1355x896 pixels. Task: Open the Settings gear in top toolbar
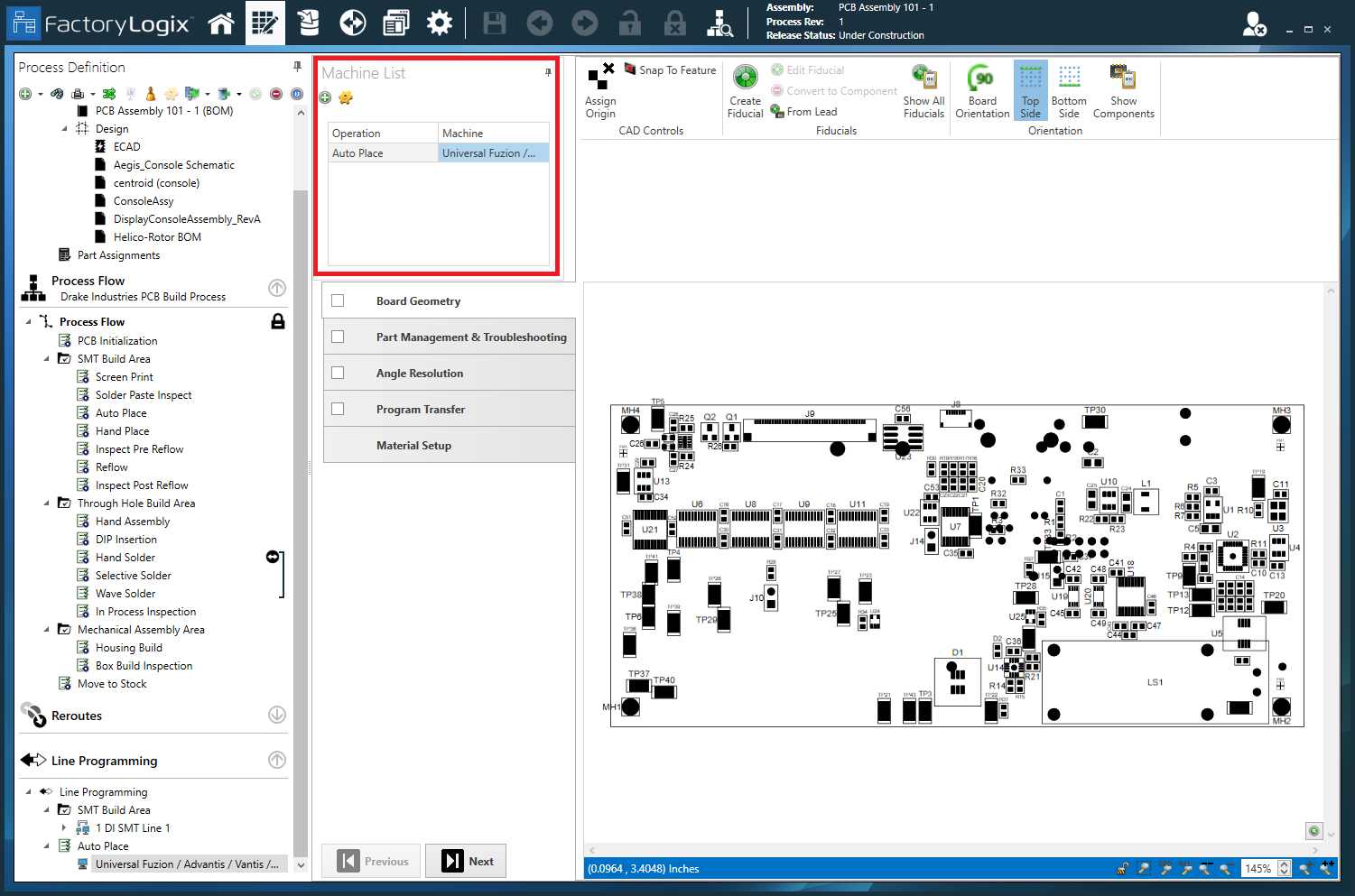pos(440,23)
